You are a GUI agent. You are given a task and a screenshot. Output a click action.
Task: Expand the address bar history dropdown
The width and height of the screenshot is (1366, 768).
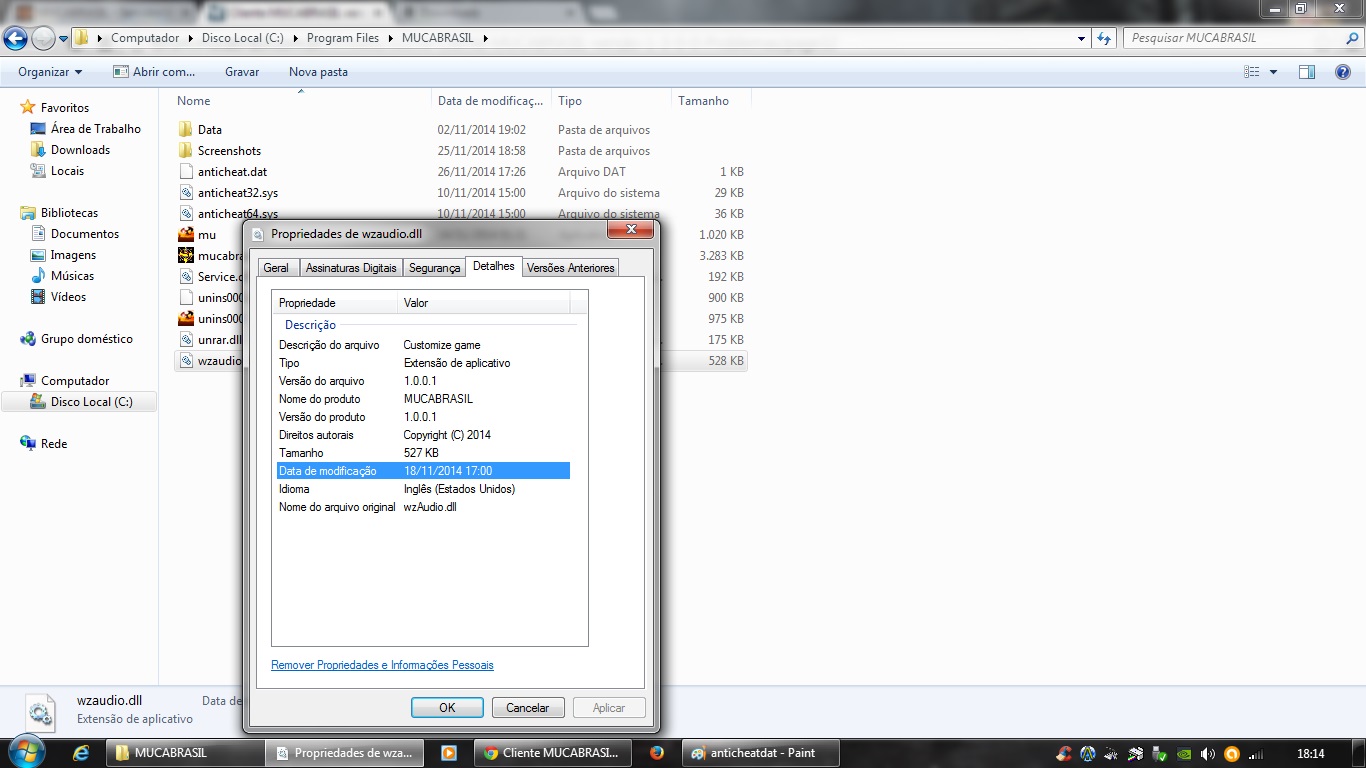point(1082,38)
